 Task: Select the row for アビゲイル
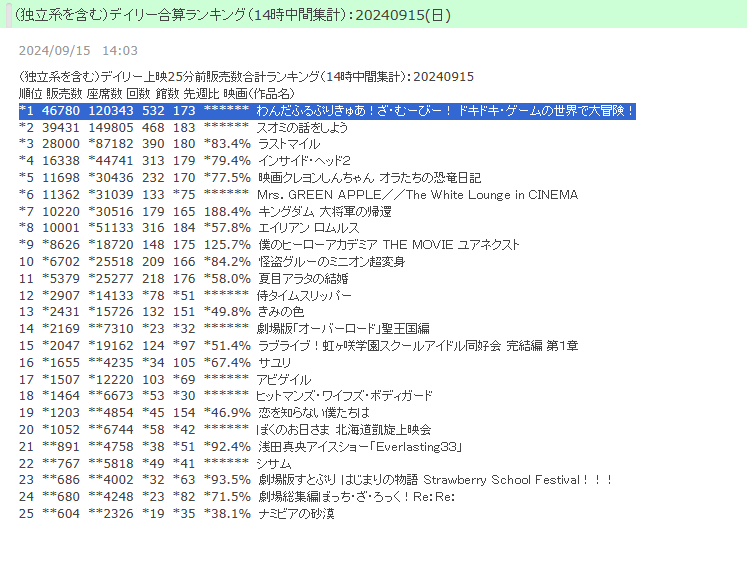pos(165,380)
